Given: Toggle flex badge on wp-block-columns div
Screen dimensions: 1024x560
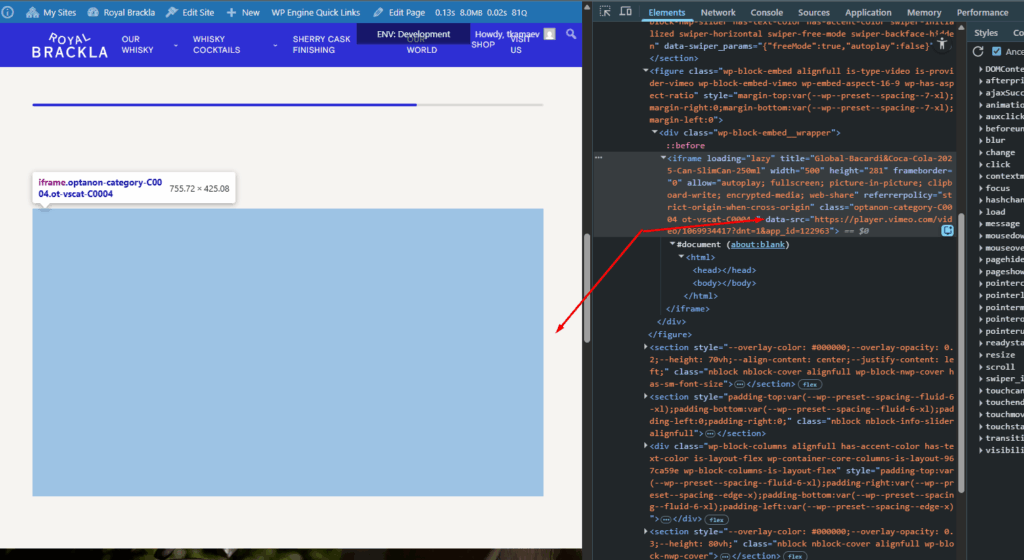Looking at the screenshot, I should coord(717,519).
